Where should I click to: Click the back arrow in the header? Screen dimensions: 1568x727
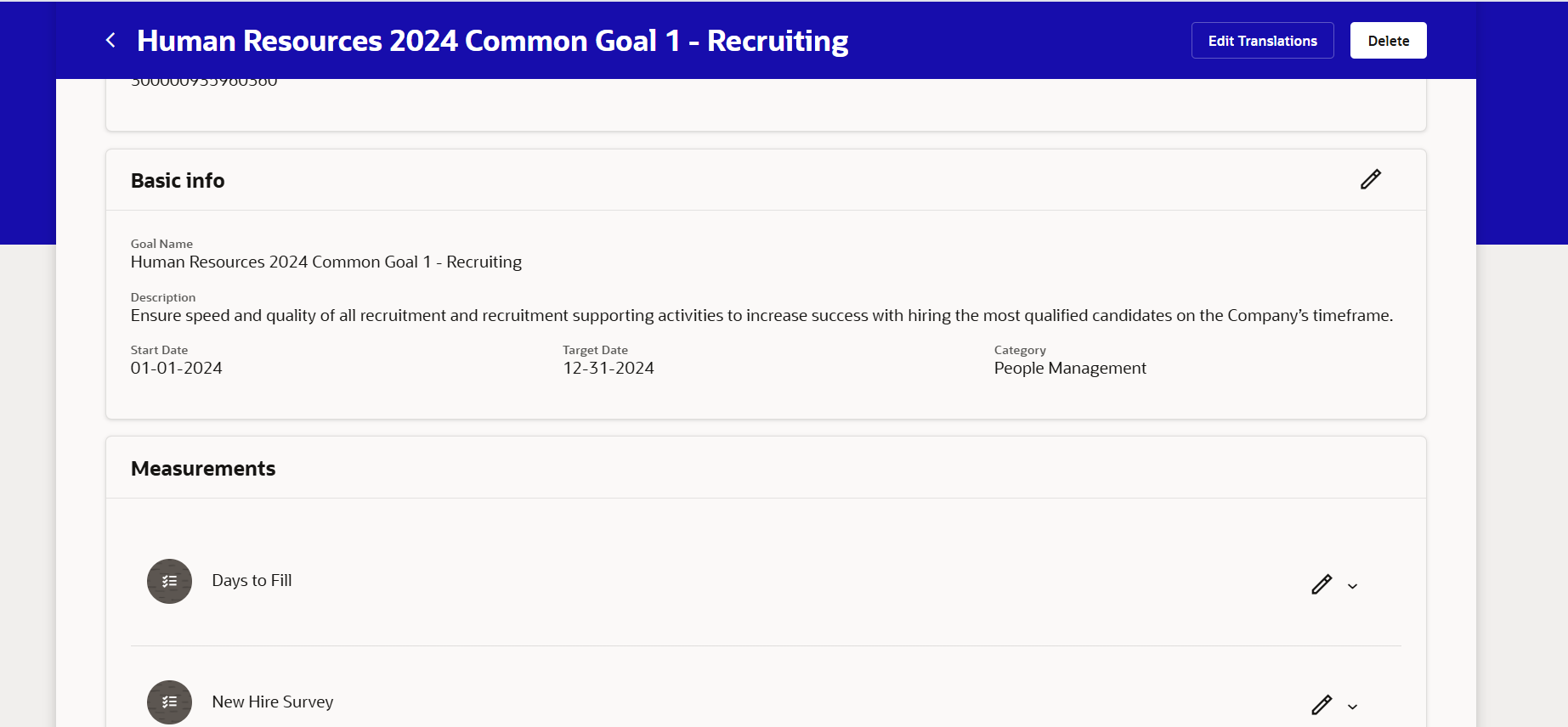pos(110,40)
